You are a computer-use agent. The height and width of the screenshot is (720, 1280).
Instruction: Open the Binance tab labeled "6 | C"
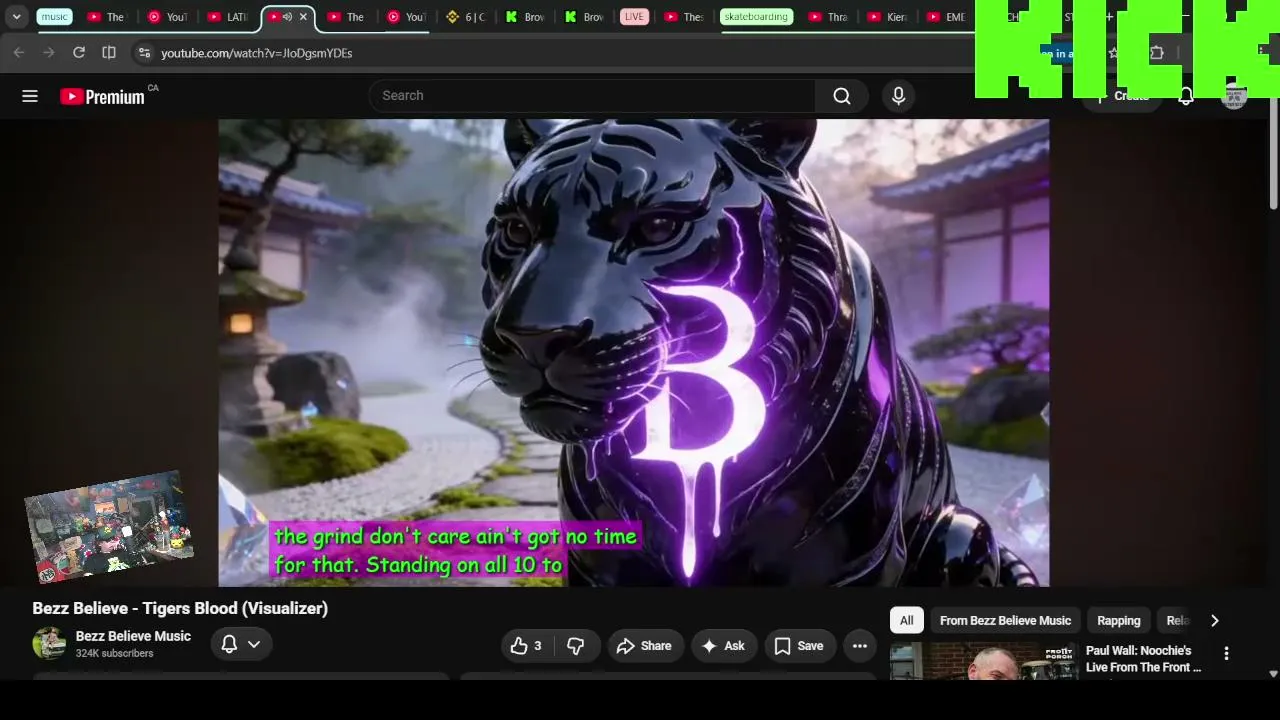click(x=466, y=17)
